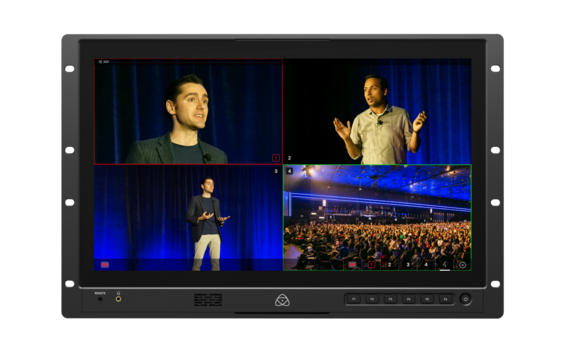The width and height of the screenshot is (572, 360).
Task: Push the F5 hardware function button
Action: click(x=427, y=299)
